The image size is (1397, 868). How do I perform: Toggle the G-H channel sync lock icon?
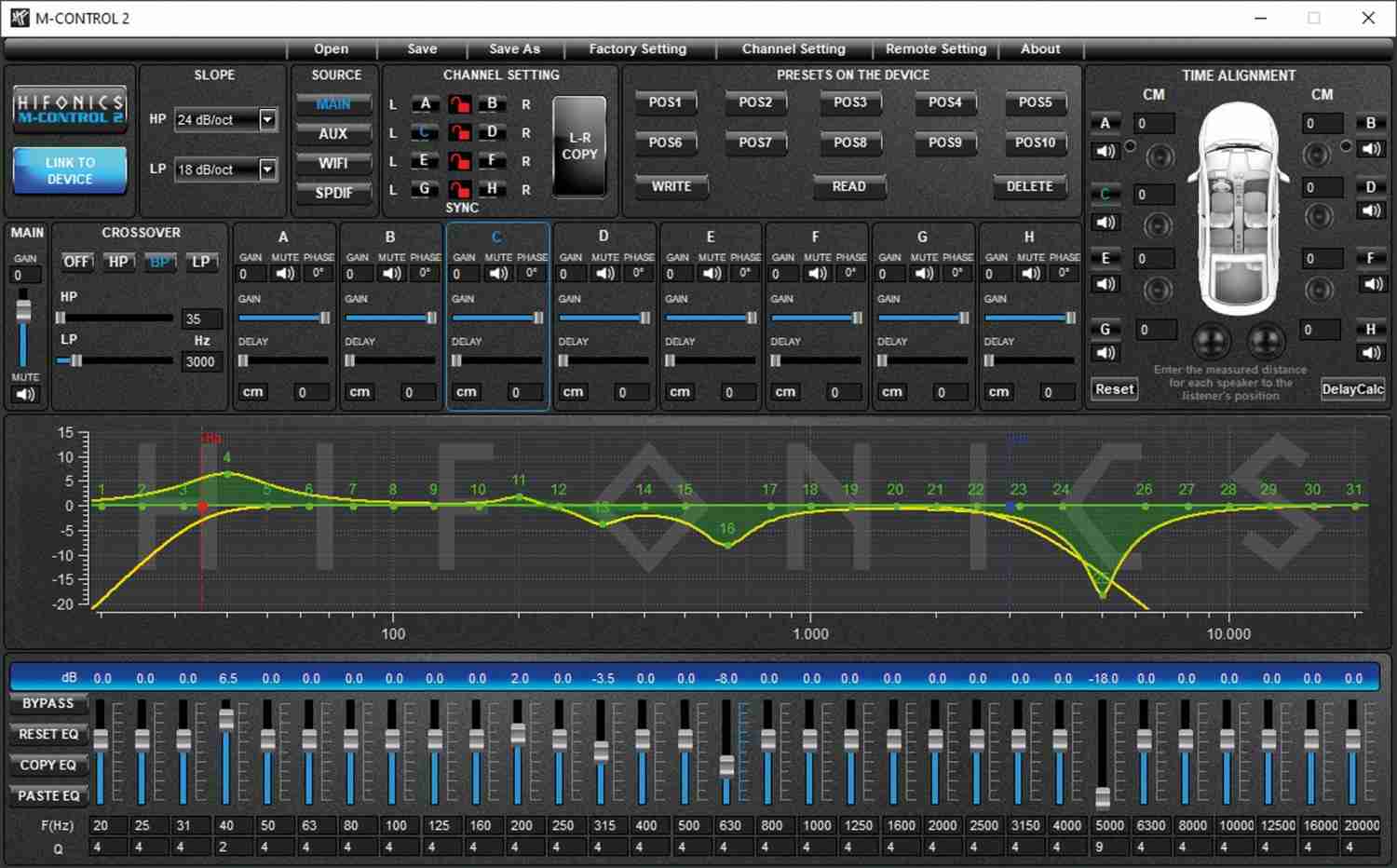[459, 189]
